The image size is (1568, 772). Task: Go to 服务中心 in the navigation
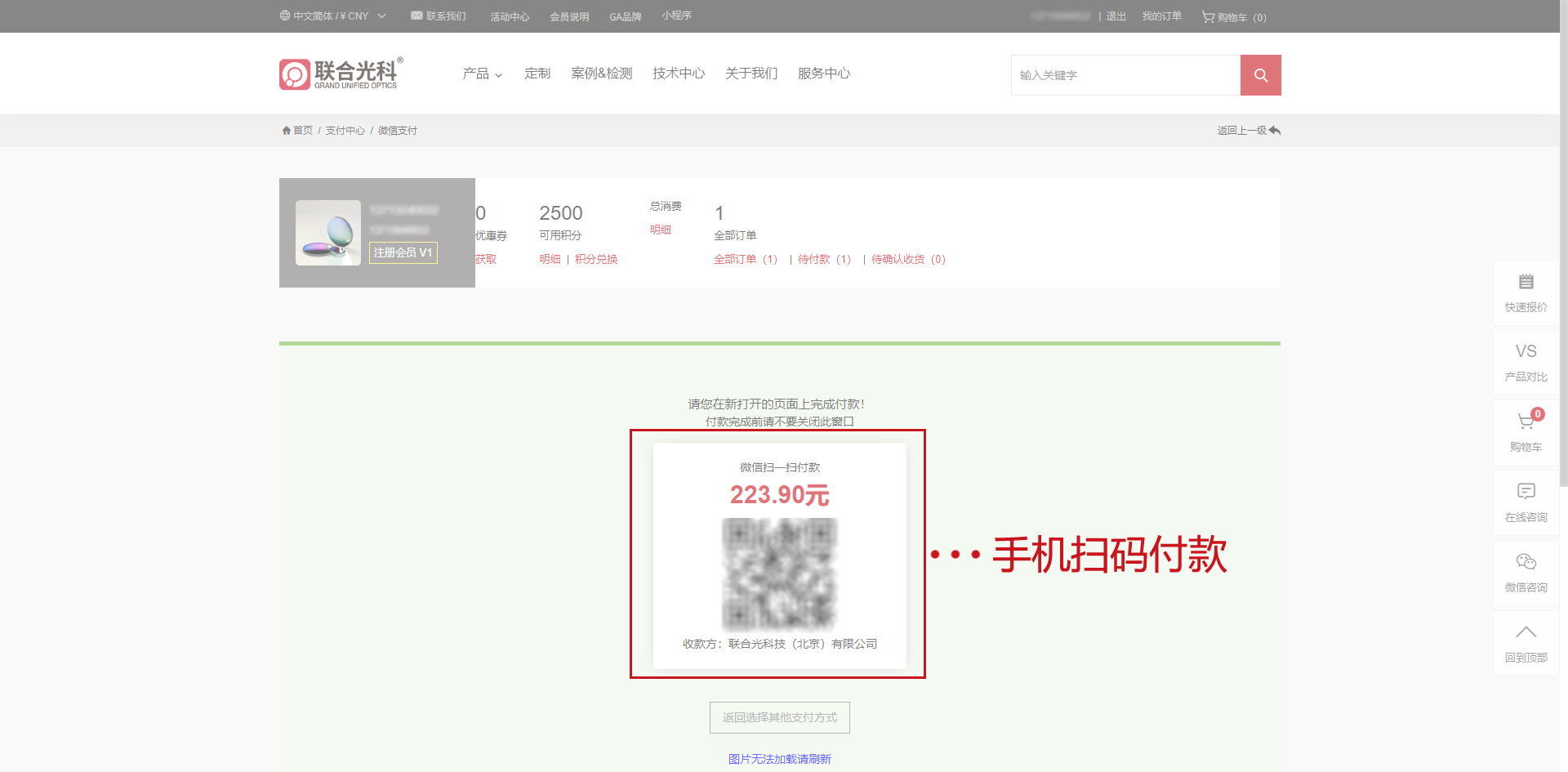[823, 74]
